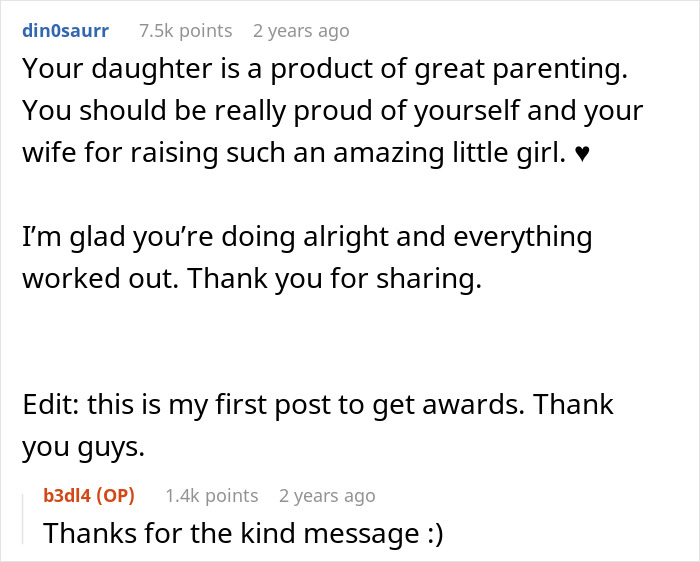Click the 'I'm glad you're doing alright' line

pyautogui.click(x=307, y=237)
